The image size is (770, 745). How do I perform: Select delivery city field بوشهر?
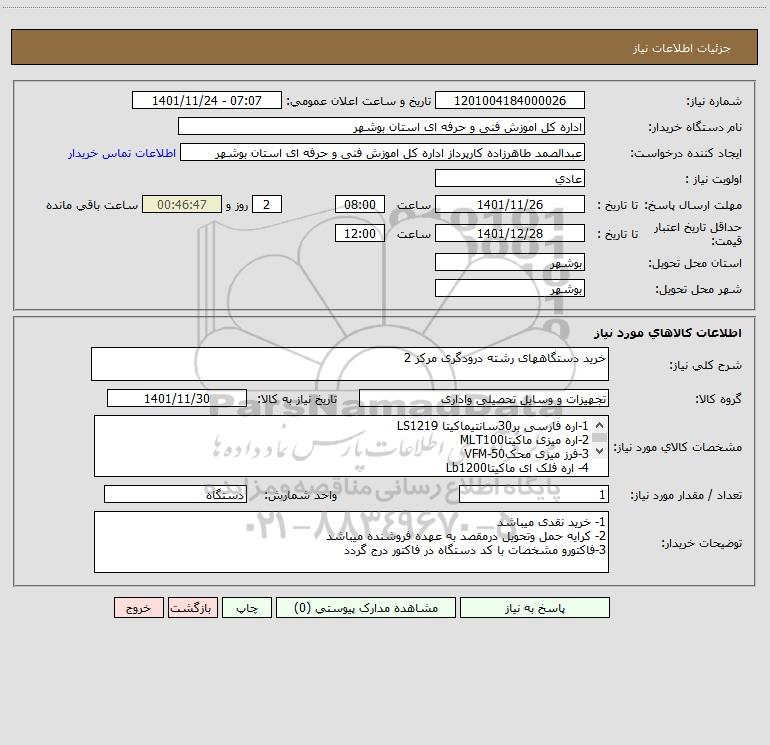pos(510,288)
